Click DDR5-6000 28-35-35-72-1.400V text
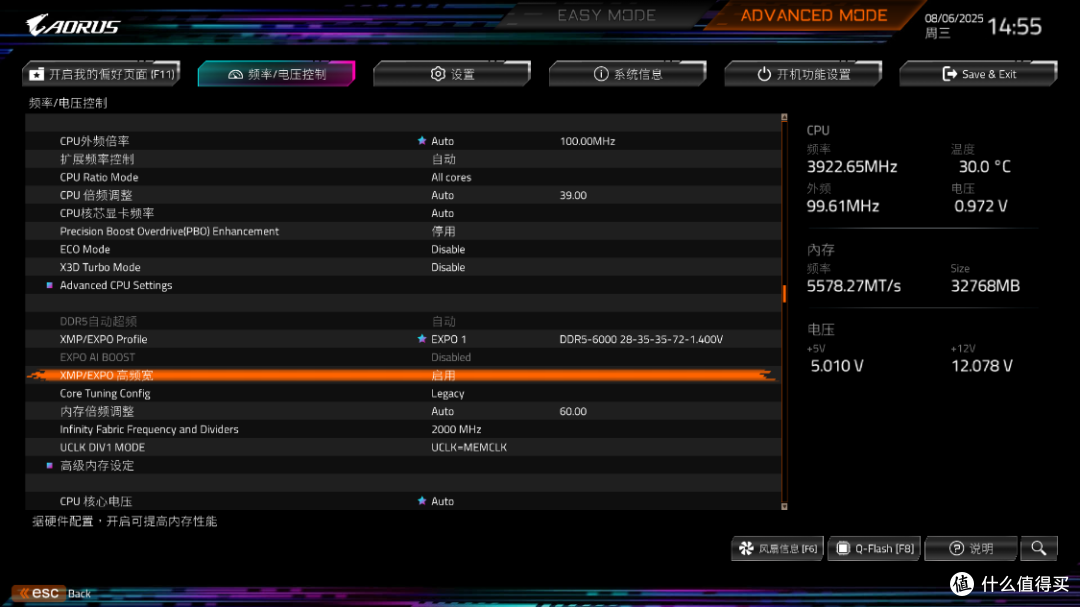The height and width of the screenshot is (607, 1080). (641, 339)
